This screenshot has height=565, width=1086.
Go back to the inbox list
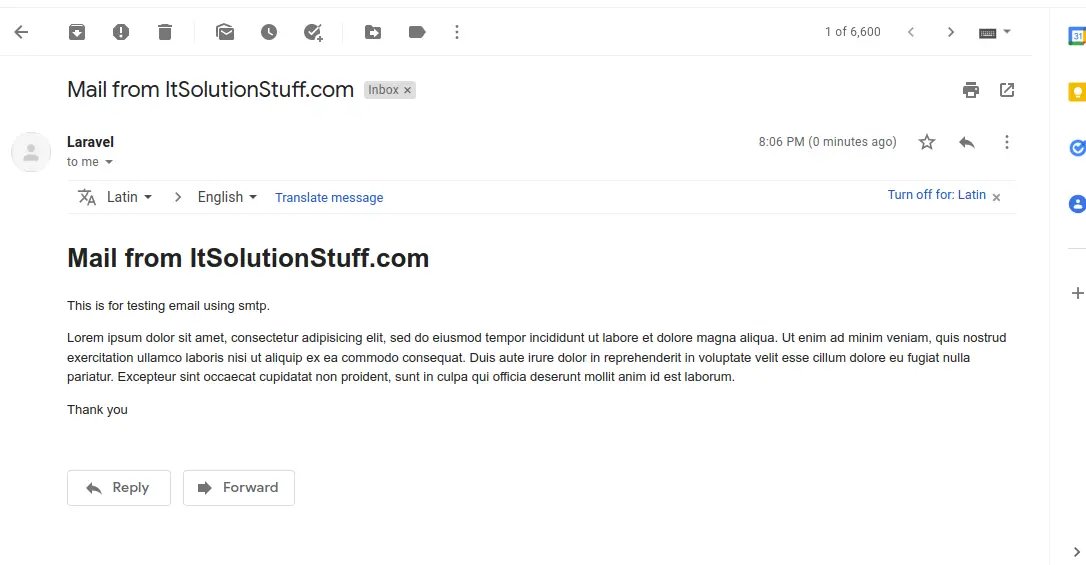pos(21,32)
